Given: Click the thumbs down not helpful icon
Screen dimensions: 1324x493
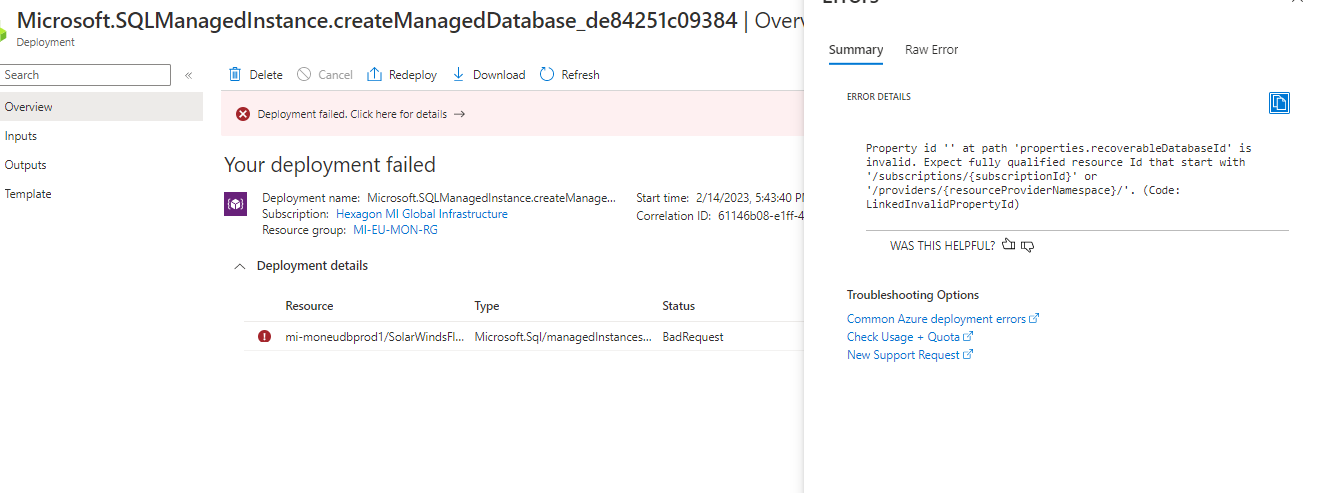Looking at the screenshot, I should (1027, 246).
